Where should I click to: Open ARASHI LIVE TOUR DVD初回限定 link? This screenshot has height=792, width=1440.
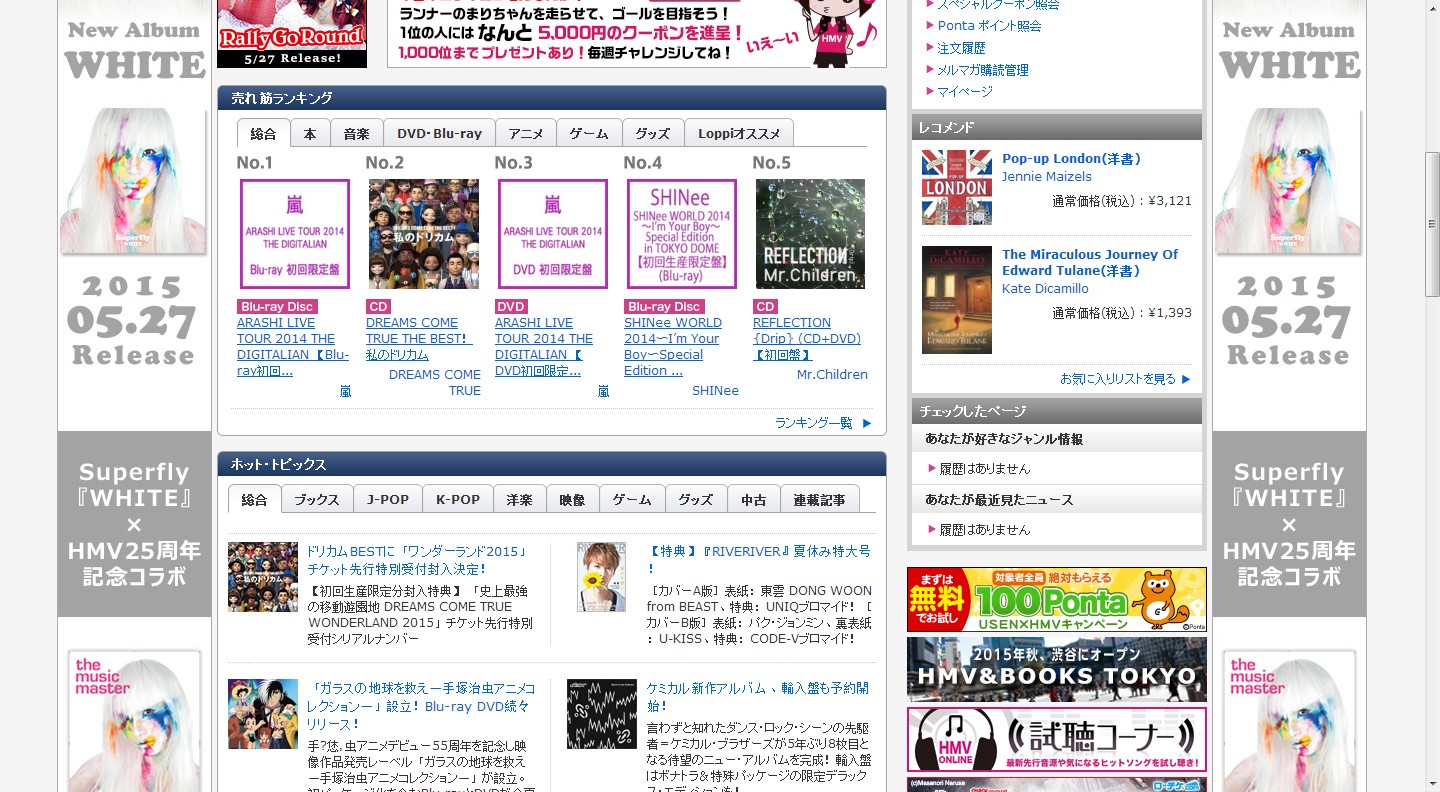coord(544,347)
